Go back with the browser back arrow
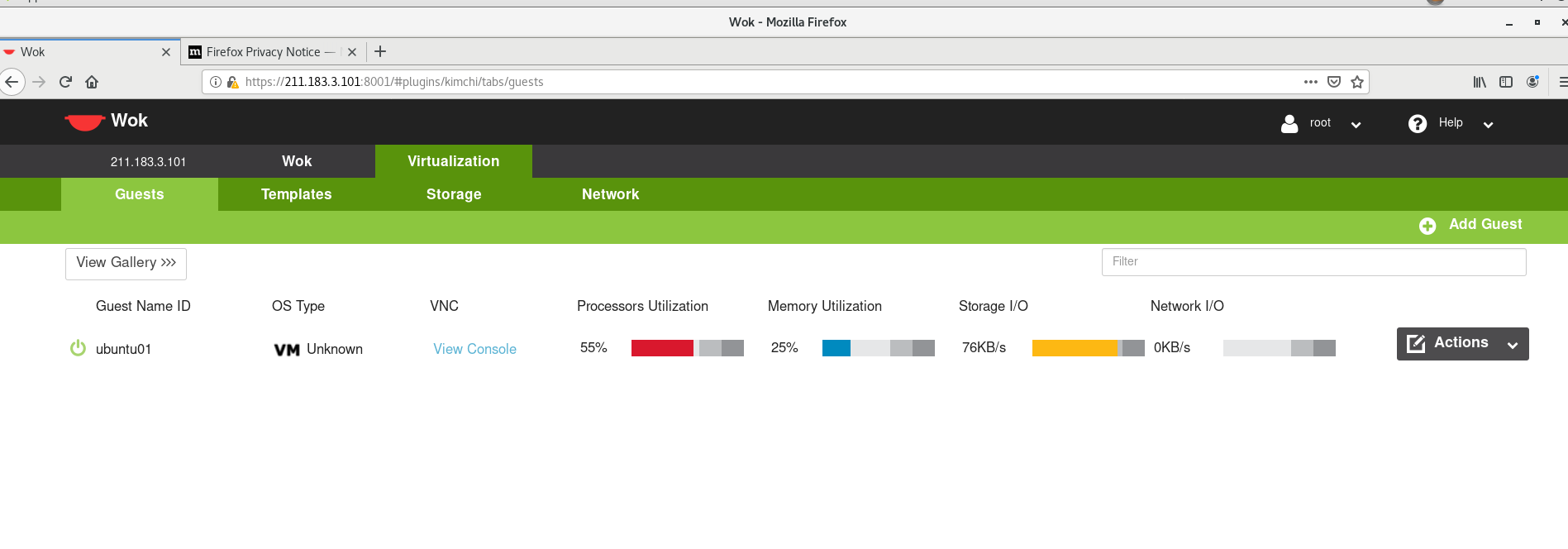Viewport: 1568px width, 549px height. click(x=11, y=82)
